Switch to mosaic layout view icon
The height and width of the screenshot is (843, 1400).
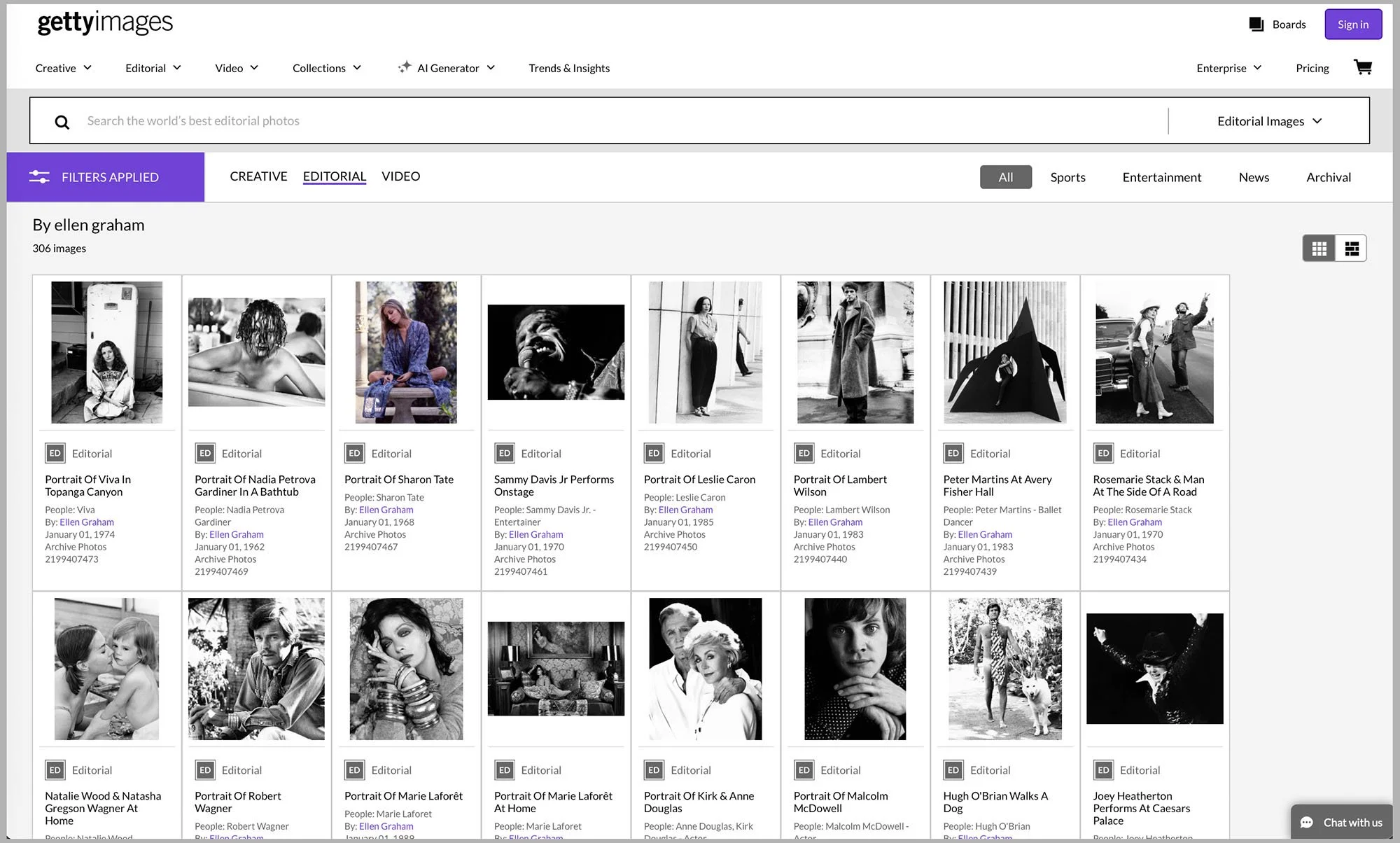[x=1352, y=249]
